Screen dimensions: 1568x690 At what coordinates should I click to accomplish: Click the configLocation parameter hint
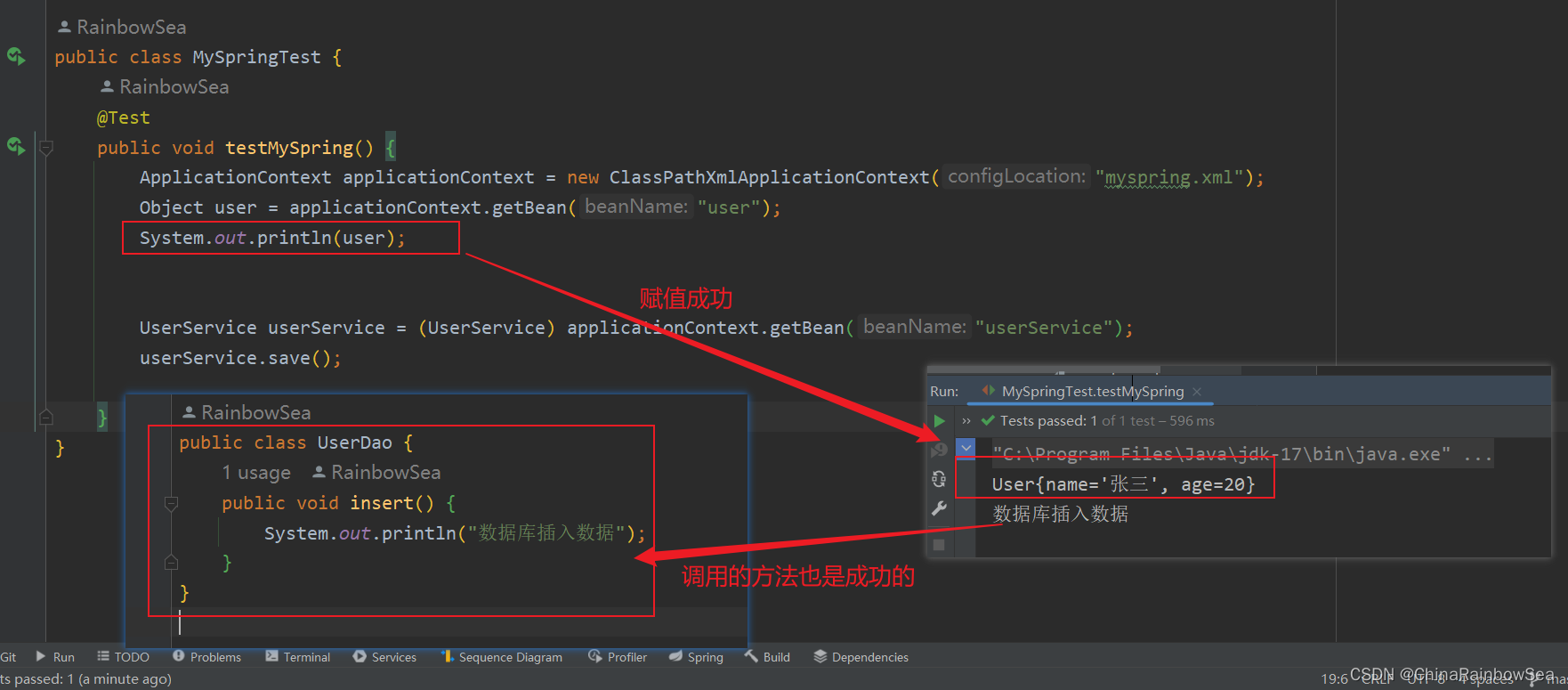click(1016, 176)
